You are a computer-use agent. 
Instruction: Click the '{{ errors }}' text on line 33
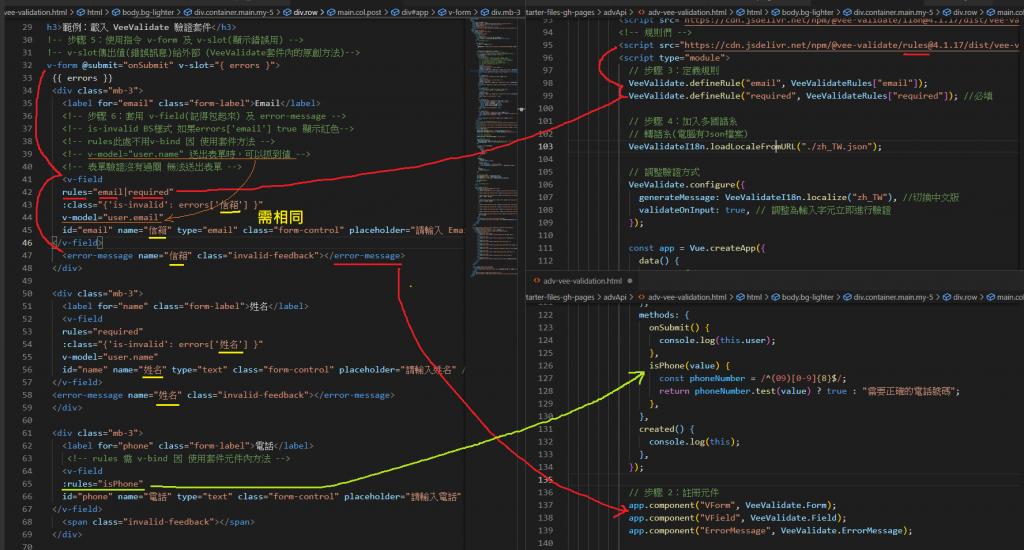[82, 78]
